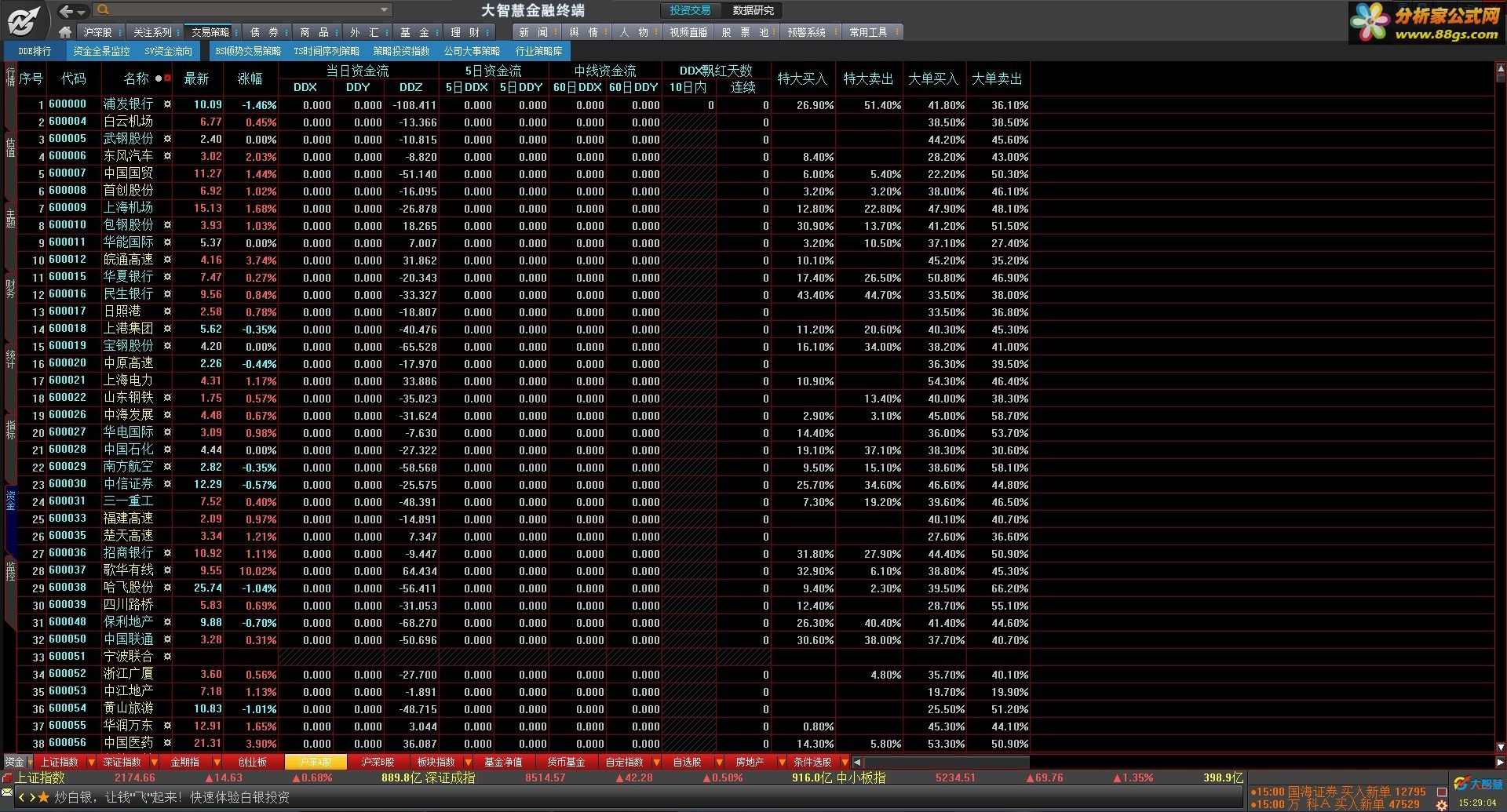
Task: Open the SV资金流向 sub-tab
Action: (168, 51)
